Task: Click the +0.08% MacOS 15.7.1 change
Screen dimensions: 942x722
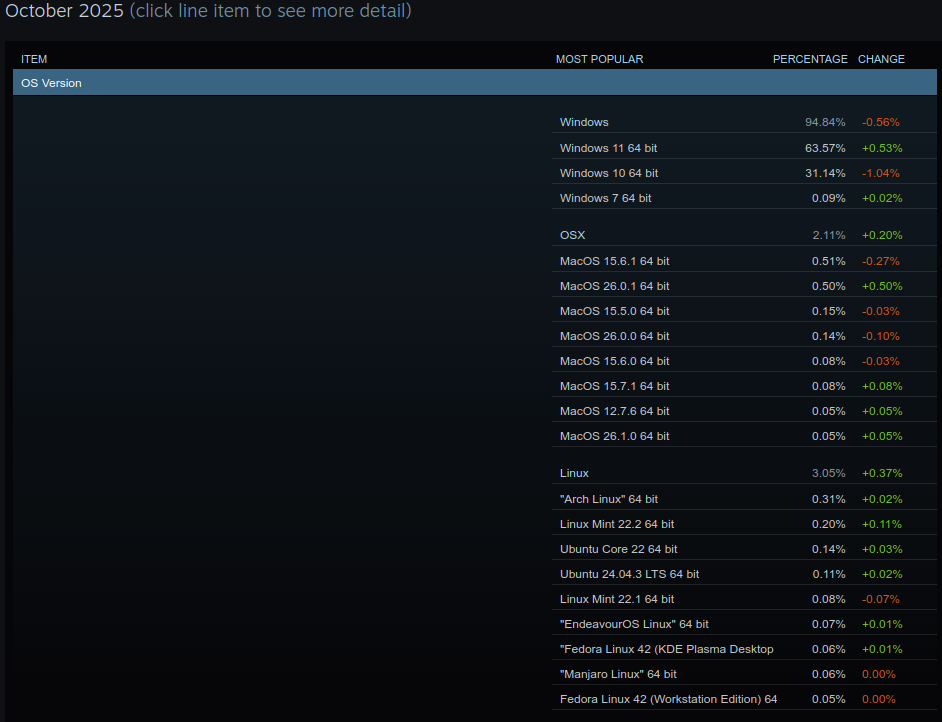Action: tap(882, 386)
